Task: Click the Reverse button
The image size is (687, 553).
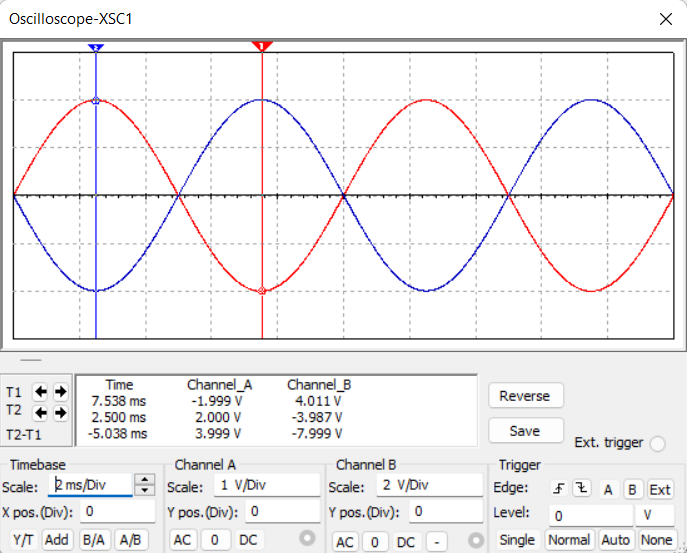Action: (525, 396)
